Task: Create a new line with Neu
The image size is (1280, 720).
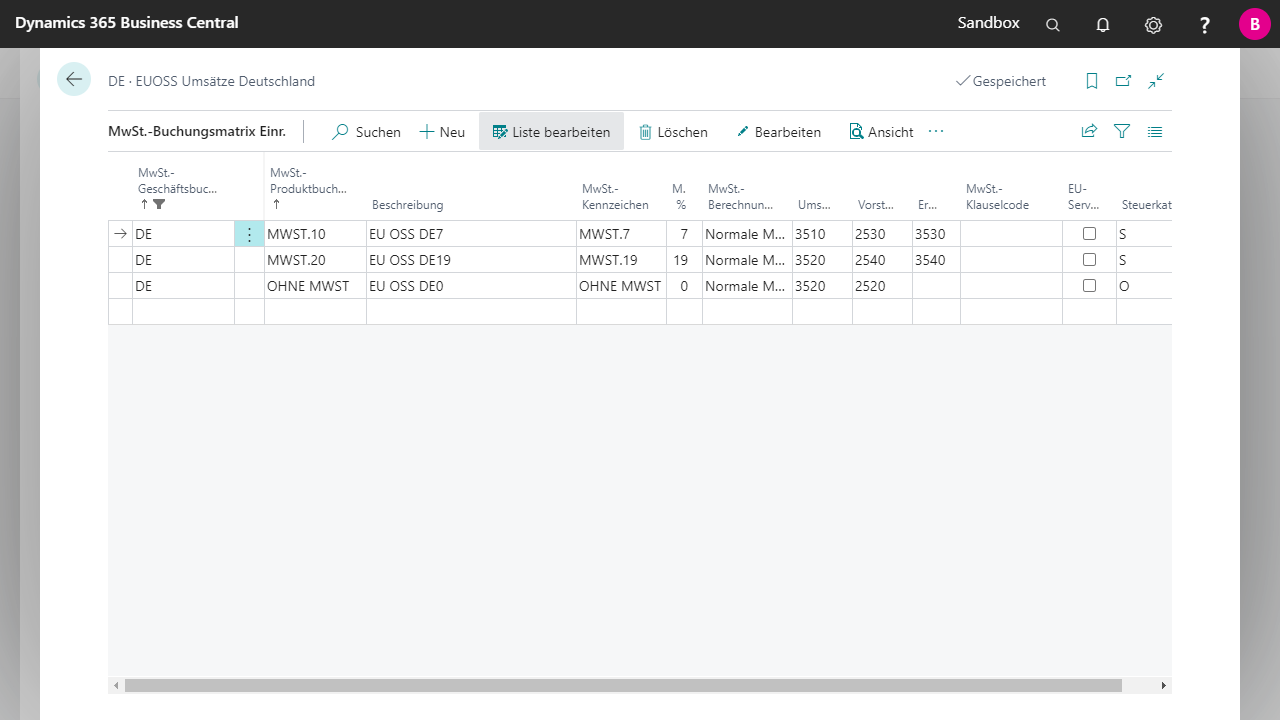Action: [x=442, y=132]
